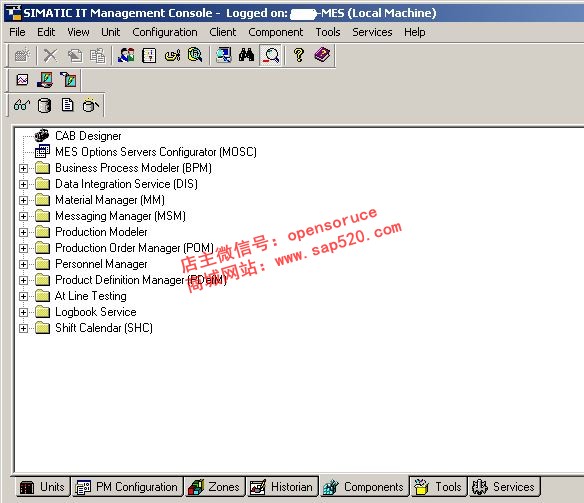Expand the Material Manager node
This screenshot has height=503, width=584.
(x=23, y=200)
